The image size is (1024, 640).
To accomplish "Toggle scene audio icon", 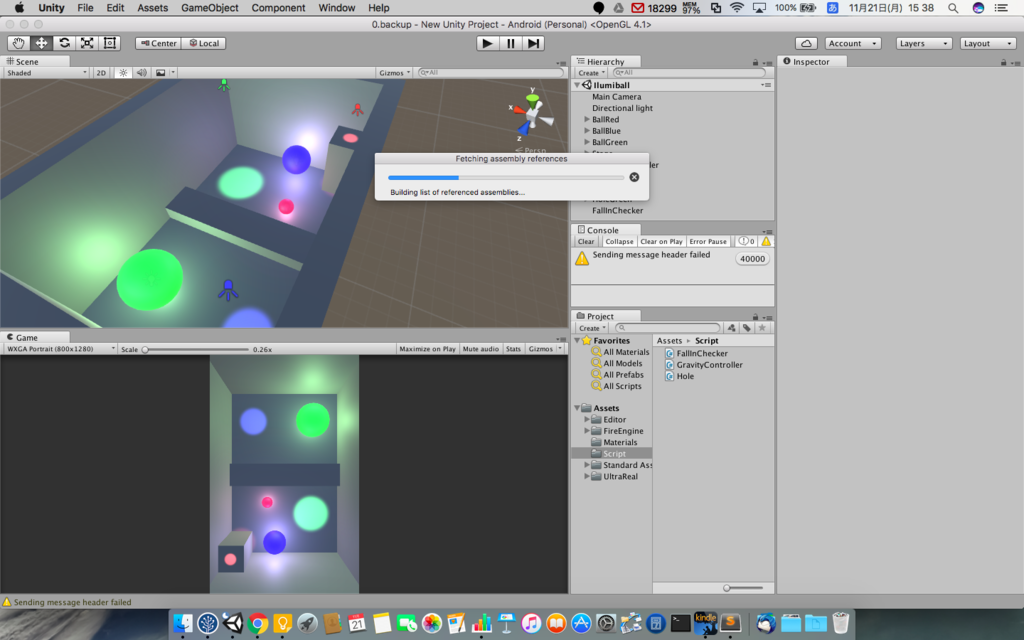I will (x=142, y=72).
